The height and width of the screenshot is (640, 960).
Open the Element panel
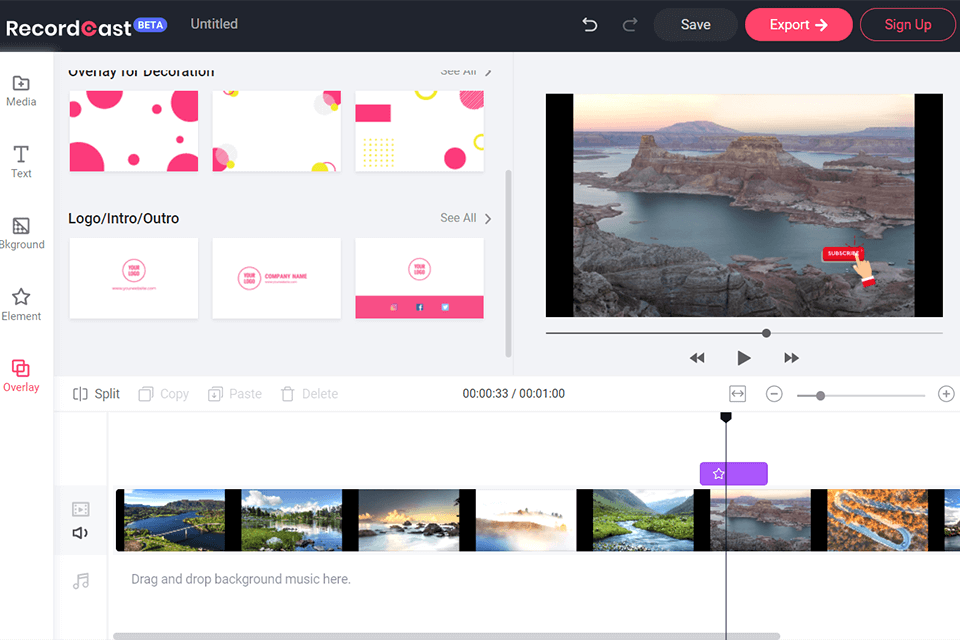tap(21, 303)
